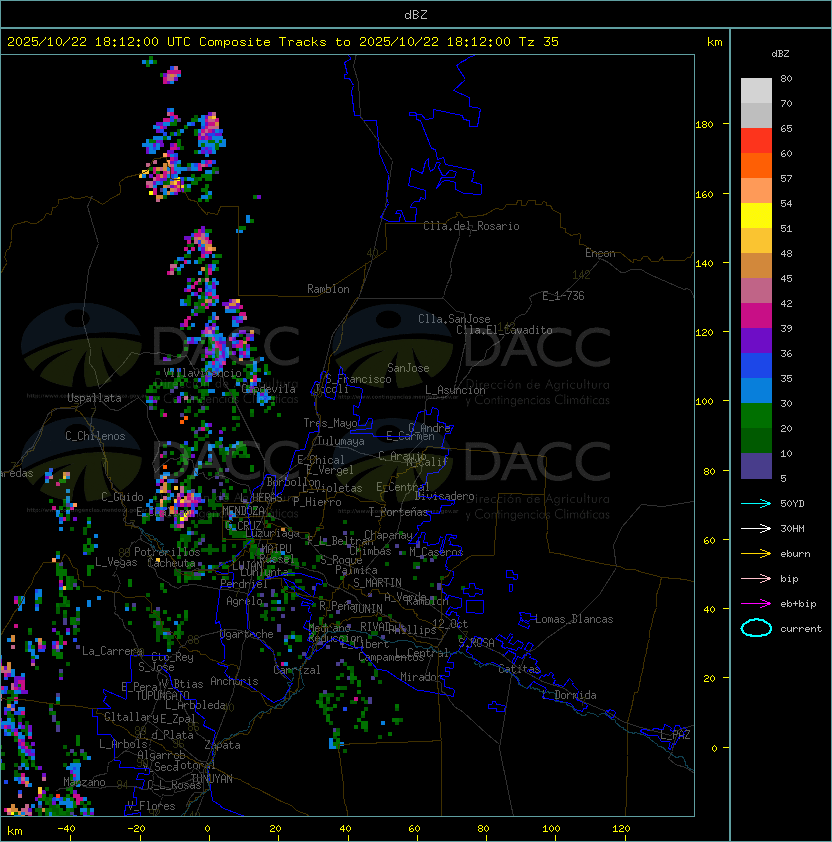Select the light blue 30-35 dBZ swatch

756,391
